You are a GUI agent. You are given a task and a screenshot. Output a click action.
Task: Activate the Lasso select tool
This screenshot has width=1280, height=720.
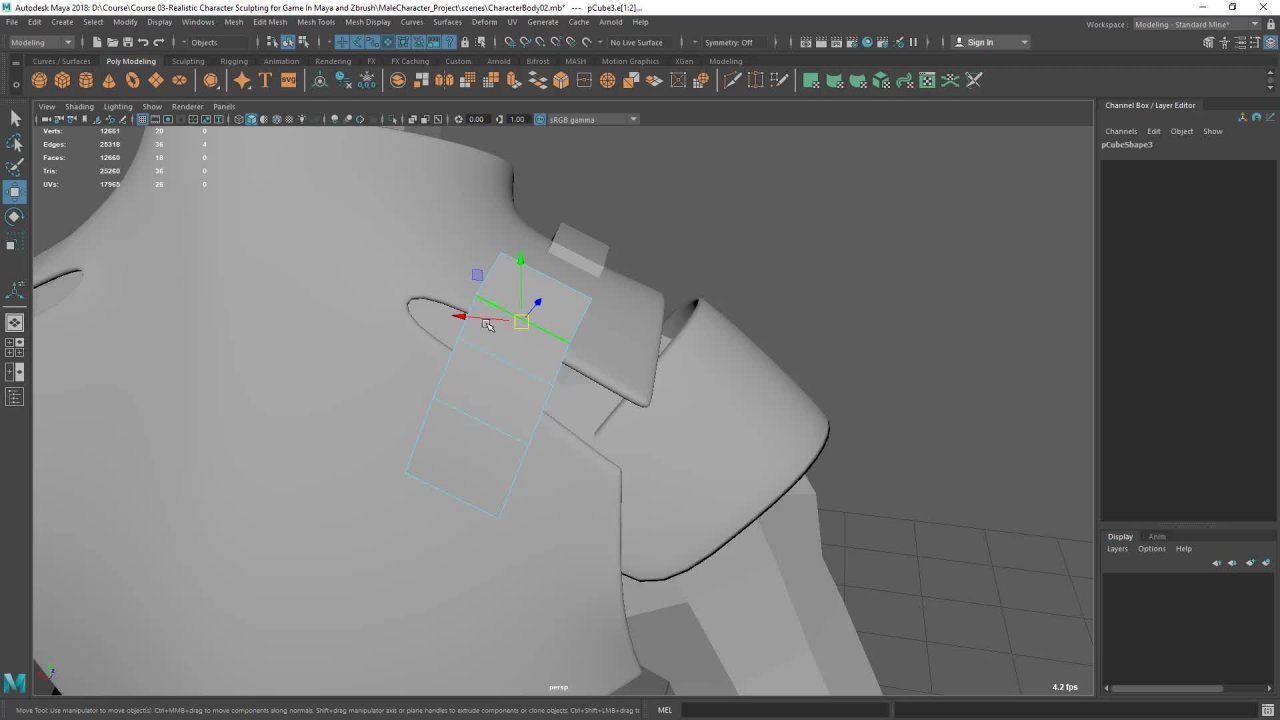pyautogui.click(x=15, y=143)
